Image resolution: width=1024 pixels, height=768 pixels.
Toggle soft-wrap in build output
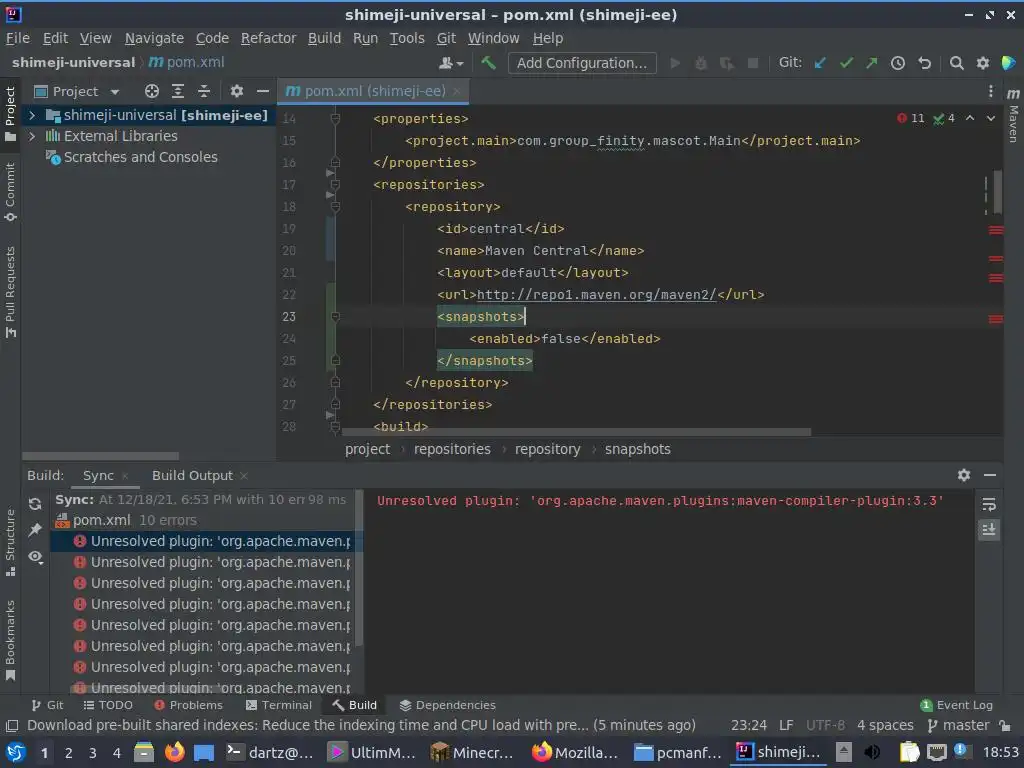click(989, 504)
